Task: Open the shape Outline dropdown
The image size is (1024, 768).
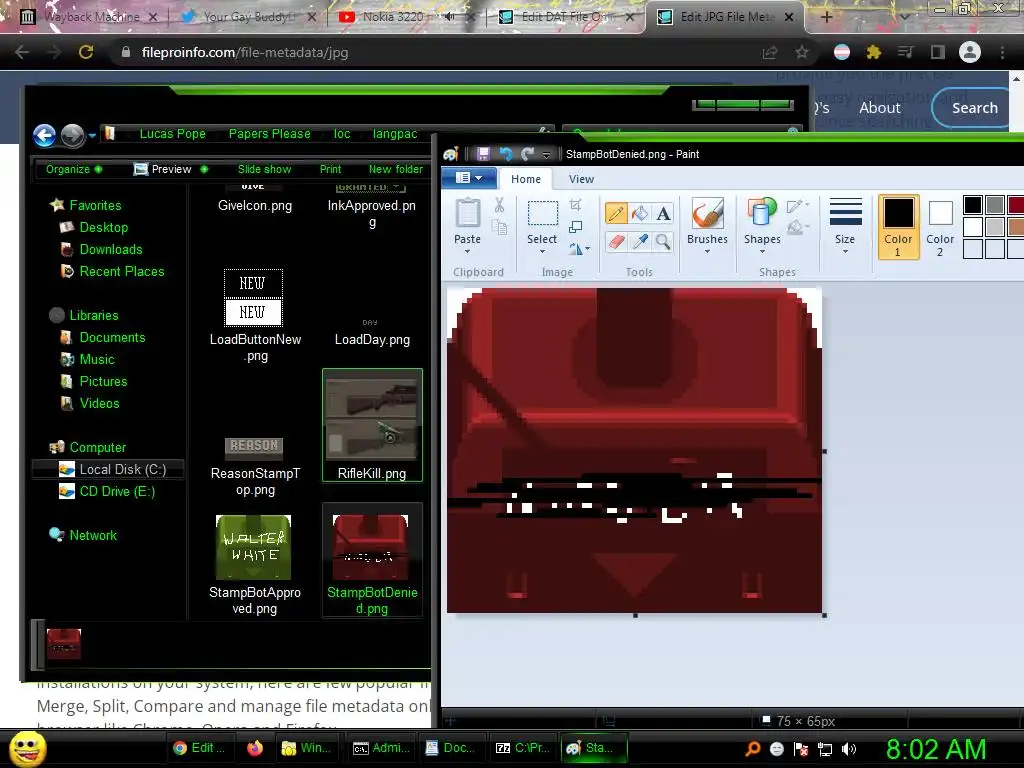Action: tap(798, 206)
